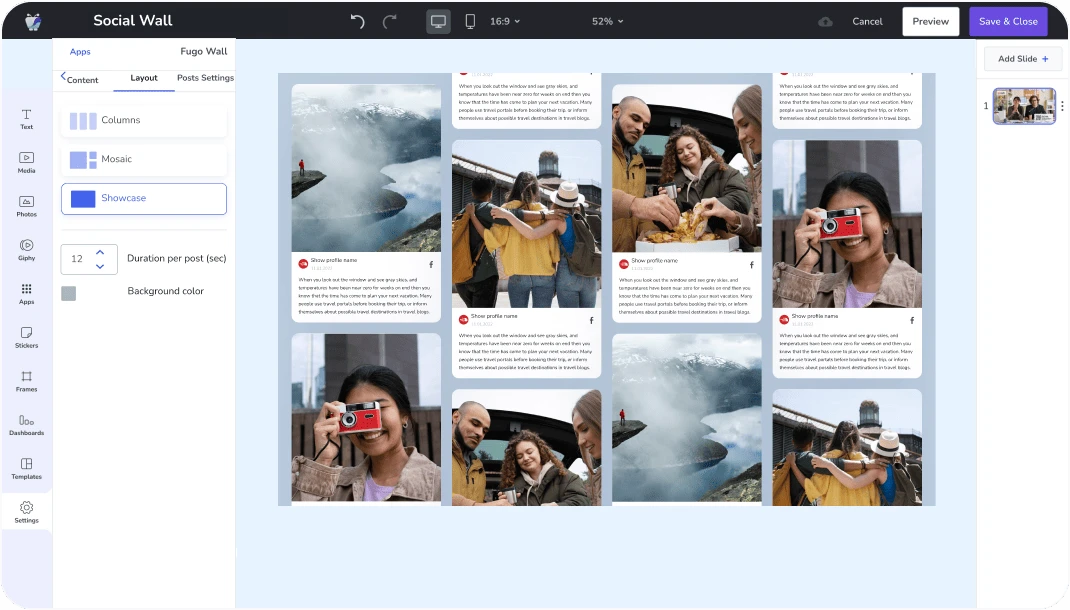Go back to the Content tab
This screenshot has width=1070, height=610.
point(79,79)
